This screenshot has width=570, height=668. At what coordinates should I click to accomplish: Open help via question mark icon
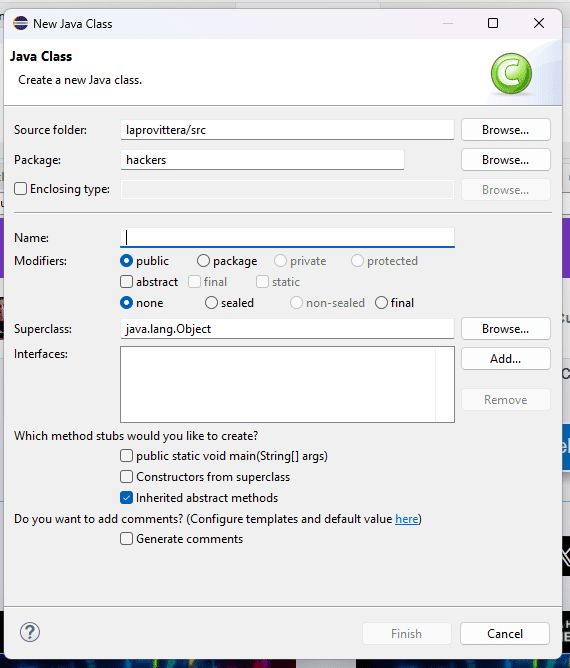[x=30, y=632]
